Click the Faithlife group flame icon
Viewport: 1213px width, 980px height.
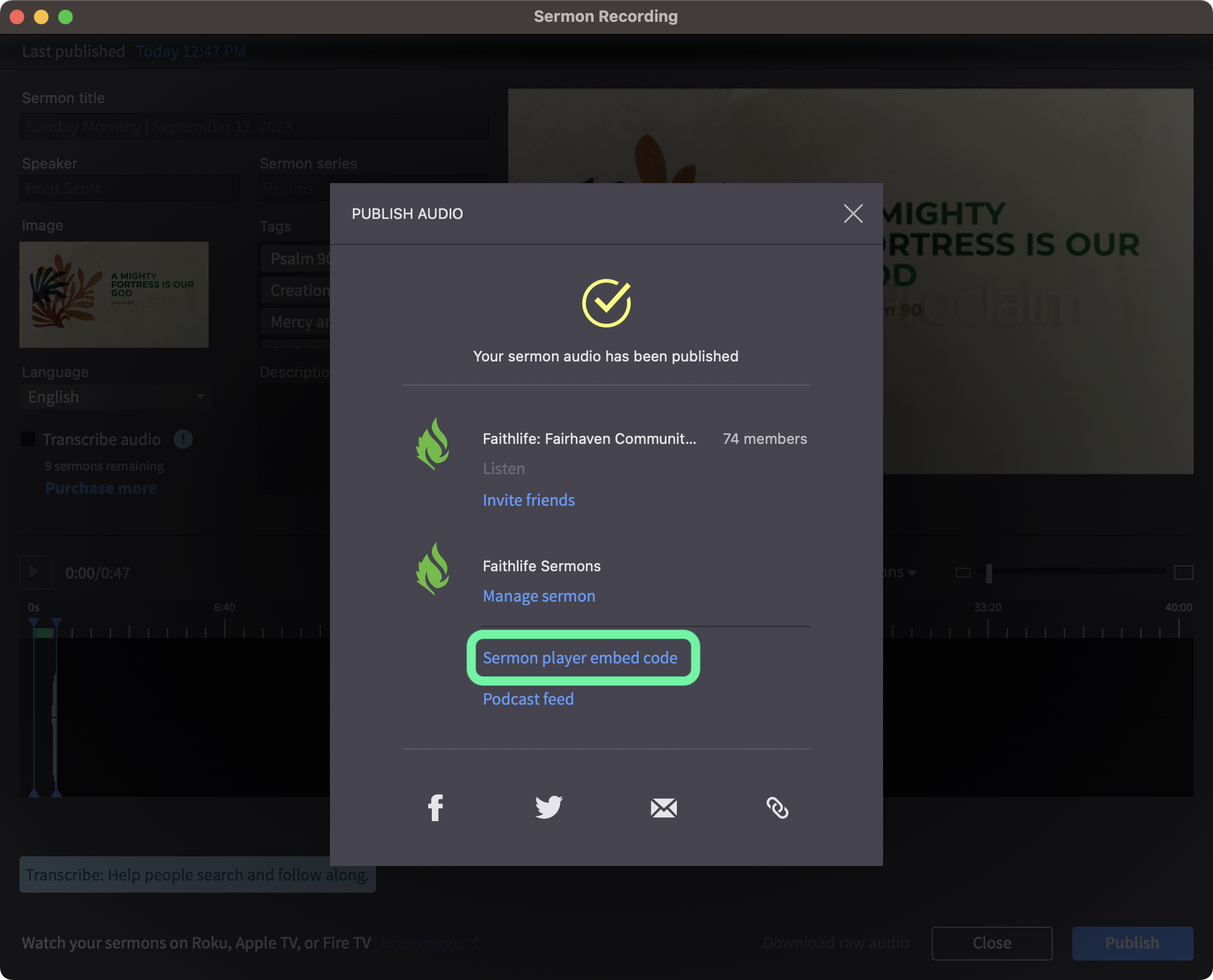pyautogui.click(x=432, y=444)
